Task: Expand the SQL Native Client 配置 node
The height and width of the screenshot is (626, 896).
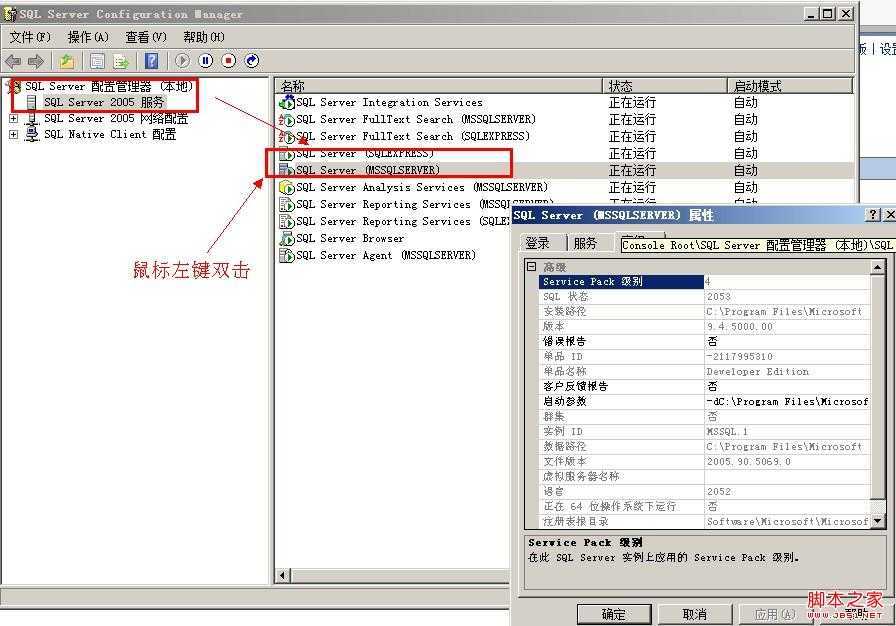Action: click(x=13, y=135)
